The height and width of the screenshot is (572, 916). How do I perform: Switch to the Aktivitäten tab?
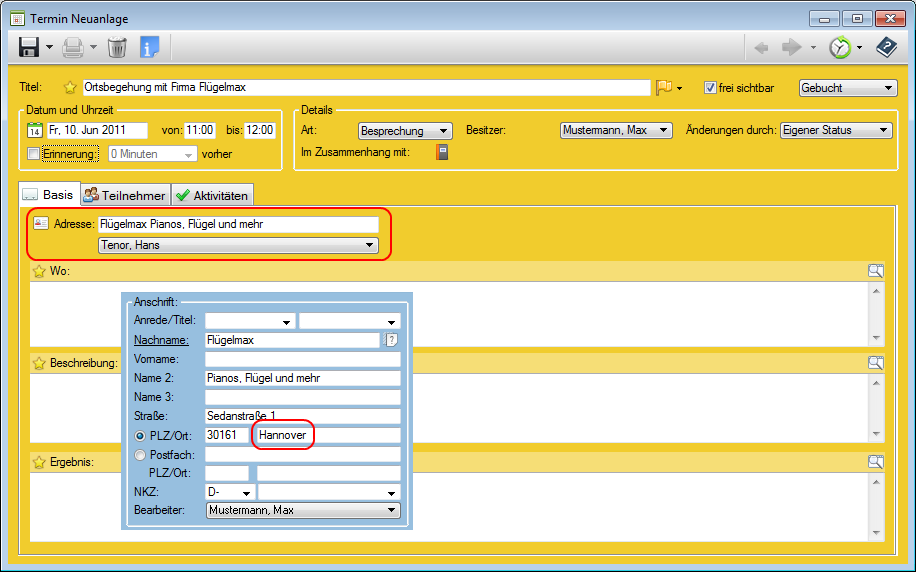pos(212,196)
